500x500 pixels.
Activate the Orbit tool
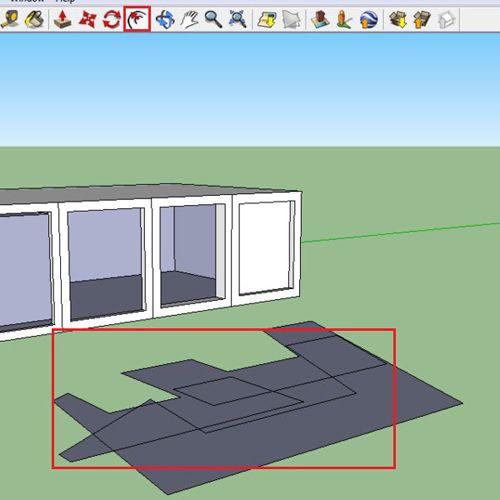165,19
